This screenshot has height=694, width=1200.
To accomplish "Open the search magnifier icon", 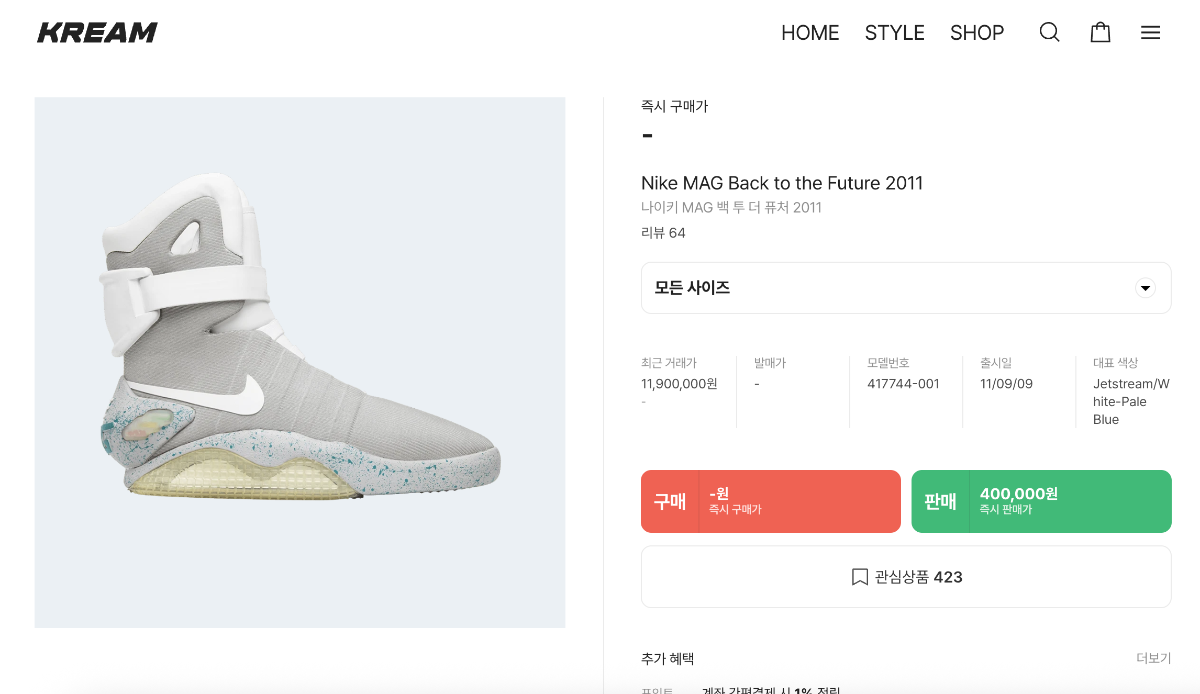I will [x=1049, y=32].
